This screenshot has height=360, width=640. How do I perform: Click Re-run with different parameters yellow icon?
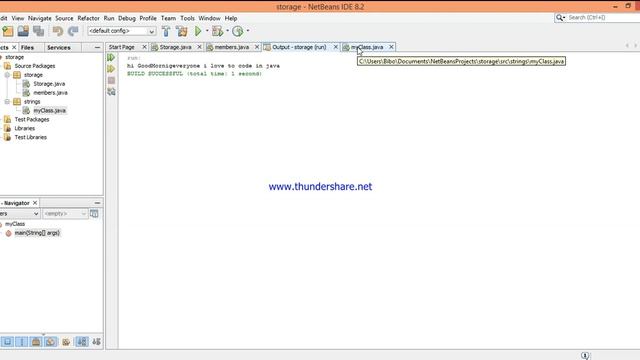(111, 69)
